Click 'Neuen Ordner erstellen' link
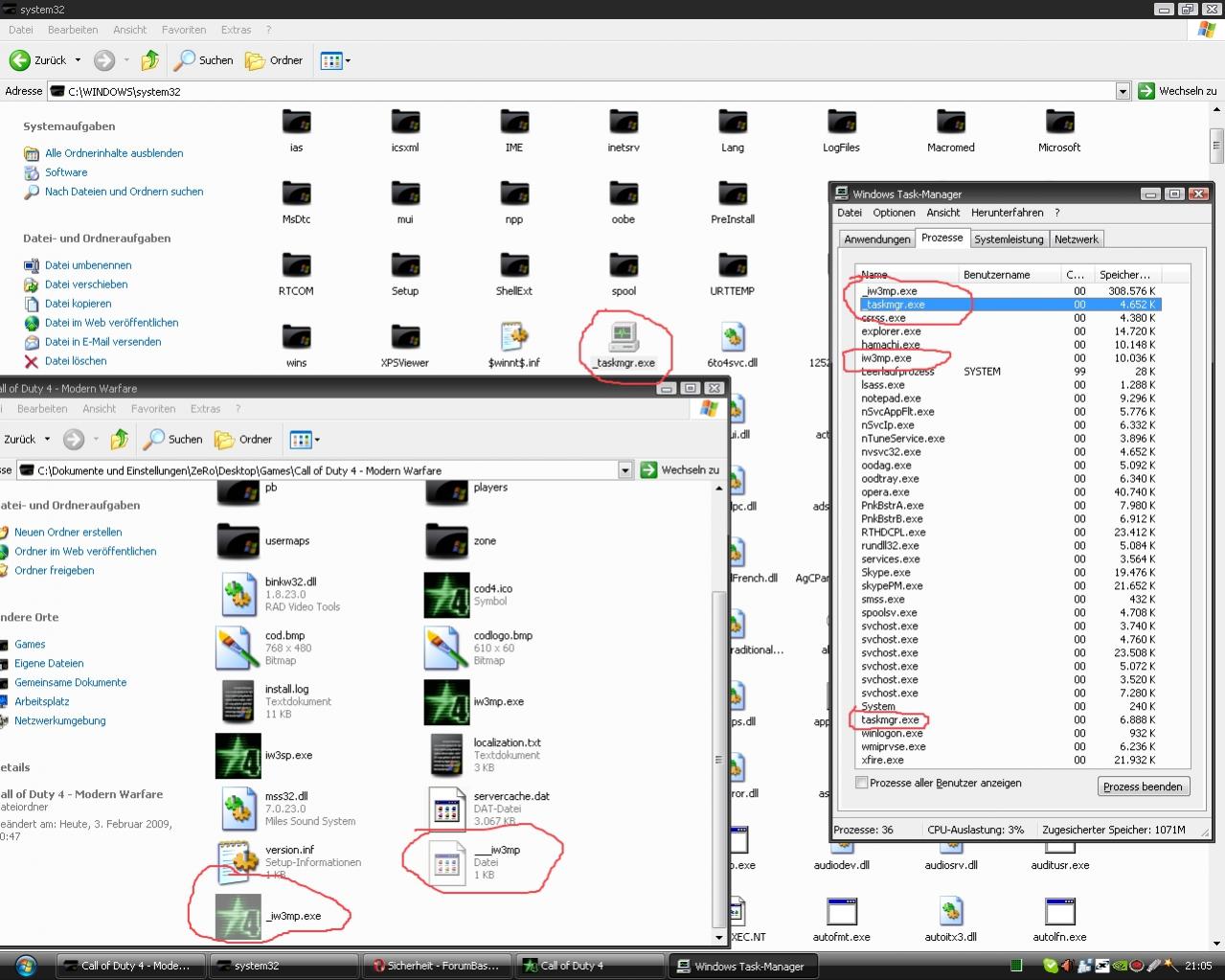Viewport: 1225px width, 980px height. tap(68, 533)
